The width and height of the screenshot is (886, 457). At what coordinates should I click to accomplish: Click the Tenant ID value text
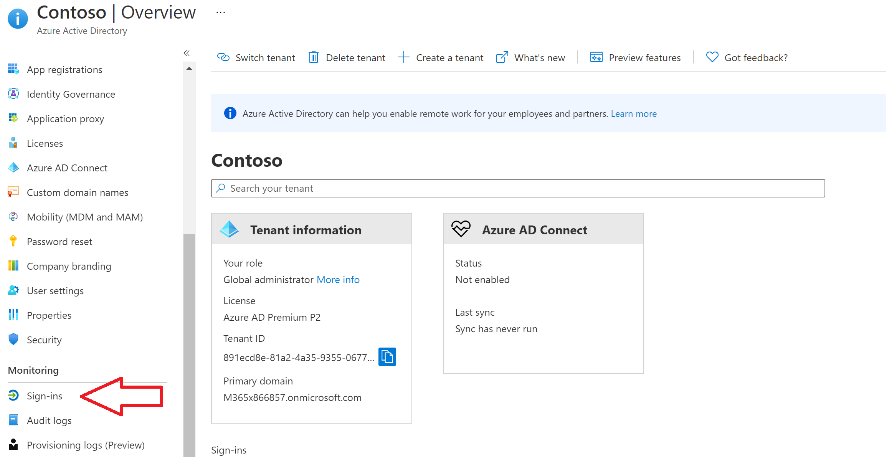(x=299, y=358)
